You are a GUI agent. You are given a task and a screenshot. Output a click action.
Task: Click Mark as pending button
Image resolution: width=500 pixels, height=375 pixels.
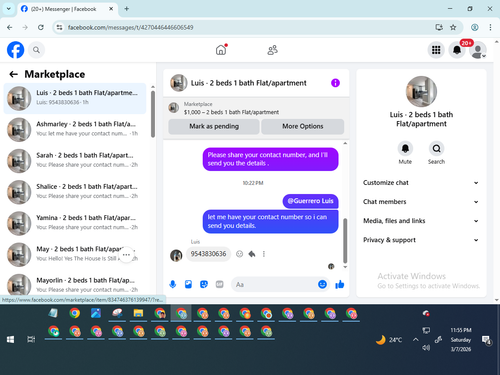tap(214, 126)
